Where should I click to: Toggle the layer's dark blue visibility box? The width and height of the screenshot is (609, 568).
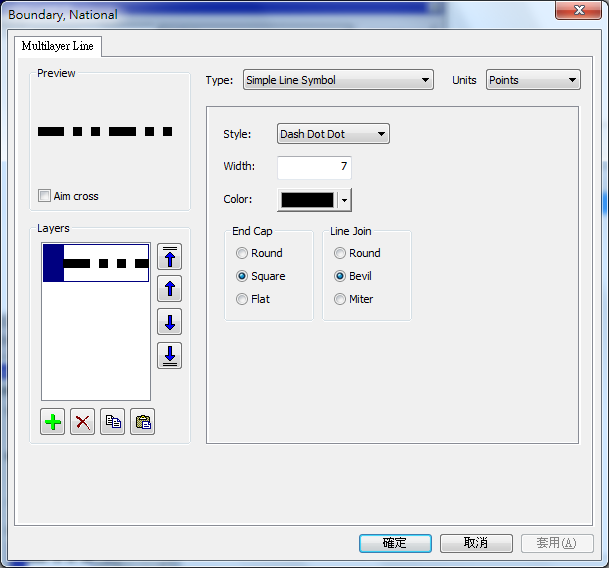coord(53,263)
